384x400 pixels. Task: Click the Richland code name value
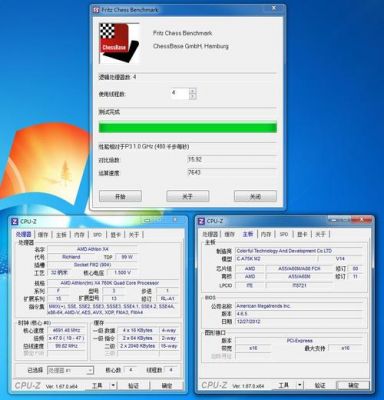(71, 257)
